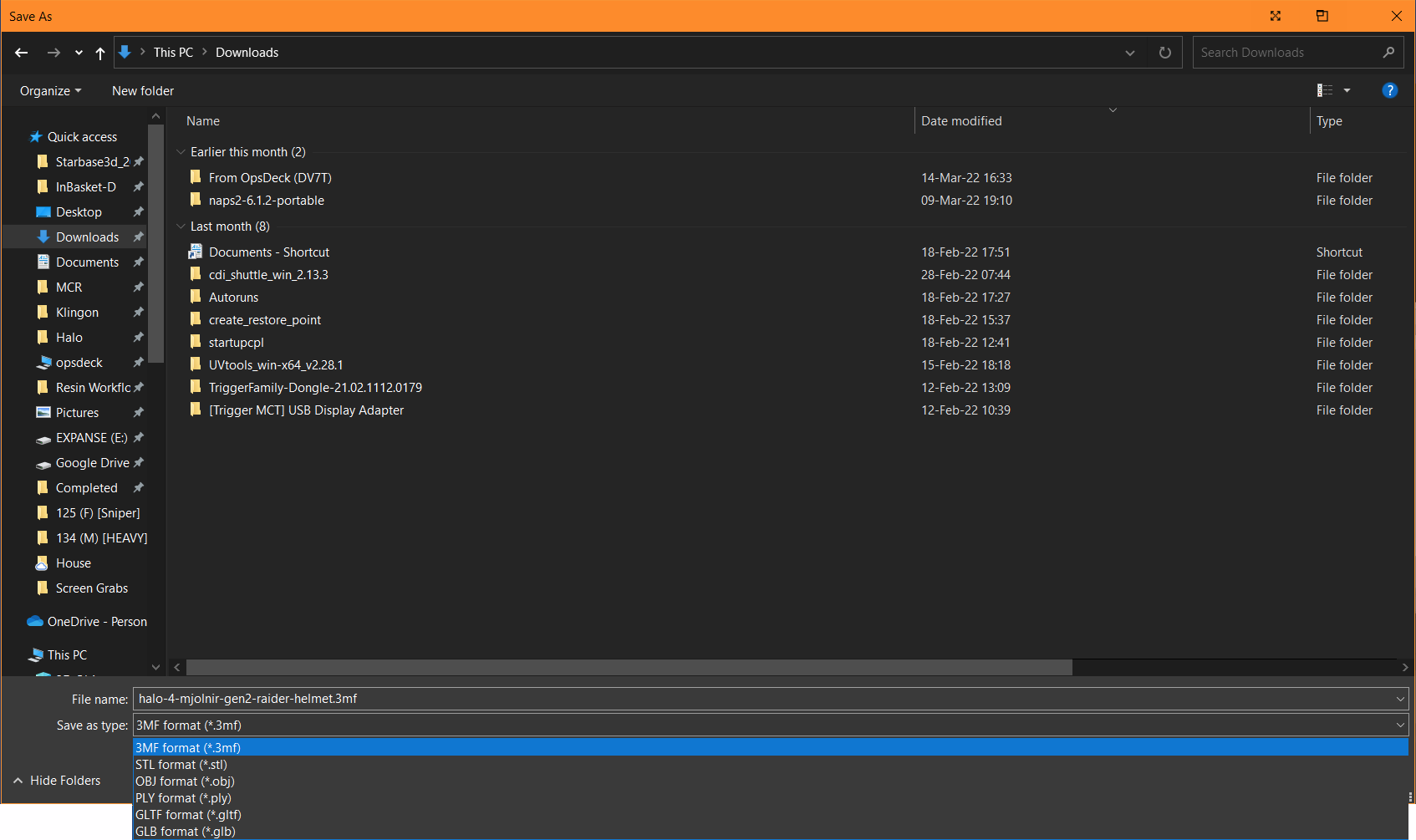Image resolution: width=1416 pixels, height=840 pixels.
Task: Open Desktop in the sidebar
Action: pyautogui.click(x=79, y=212)
